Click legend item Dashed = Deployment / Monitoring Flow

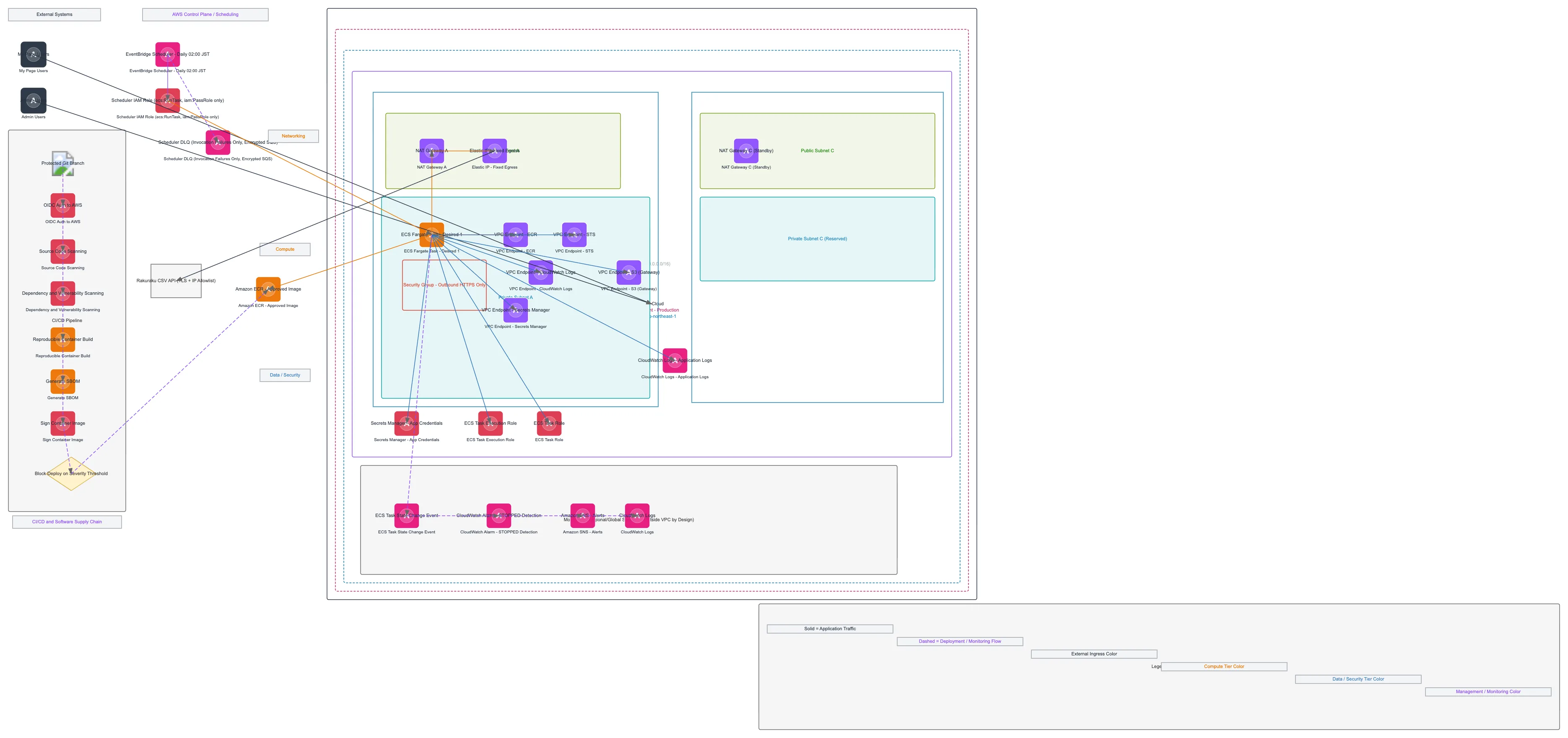tap(960, 641)
